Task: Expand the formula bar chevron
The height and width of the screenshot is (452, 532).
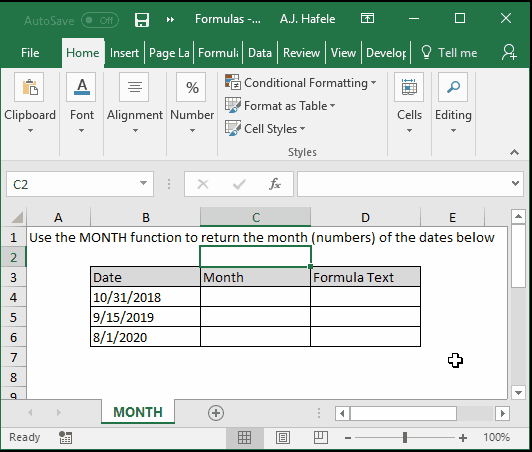Action: point(515,184)
